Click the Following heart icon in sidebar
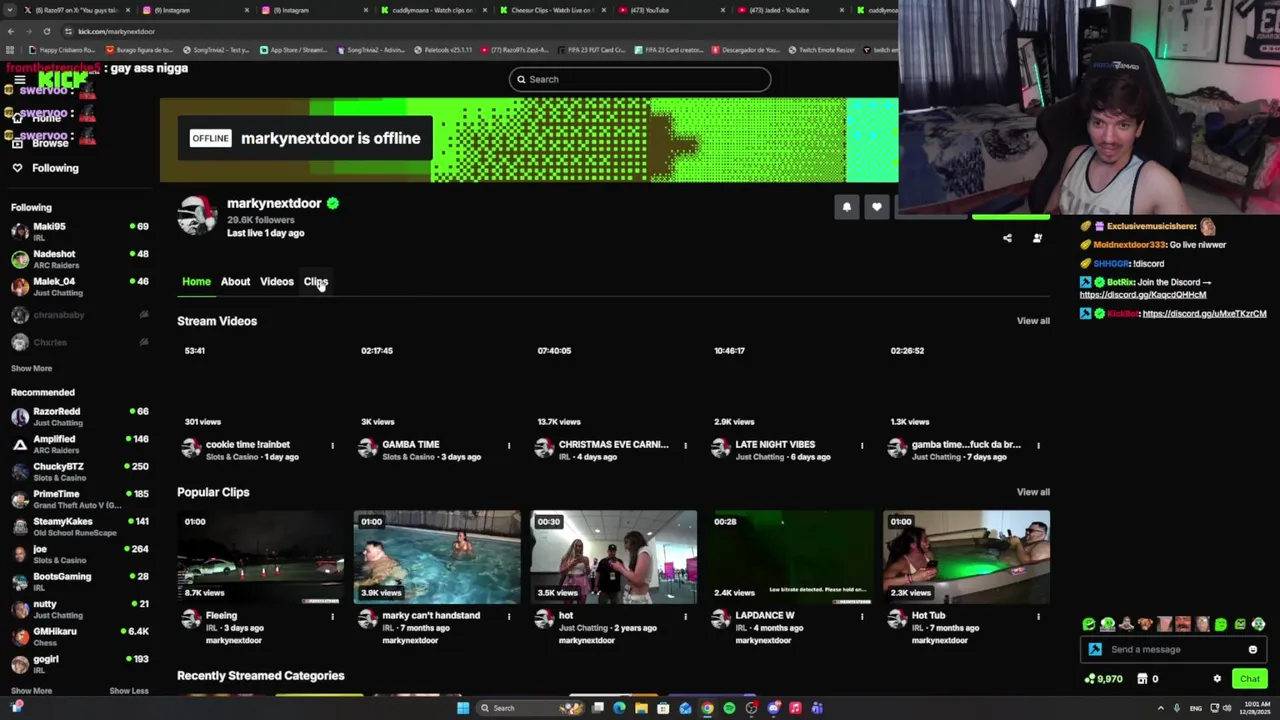Image resolution: width=1280 pixels, height=720 pixels. point(17,168)
